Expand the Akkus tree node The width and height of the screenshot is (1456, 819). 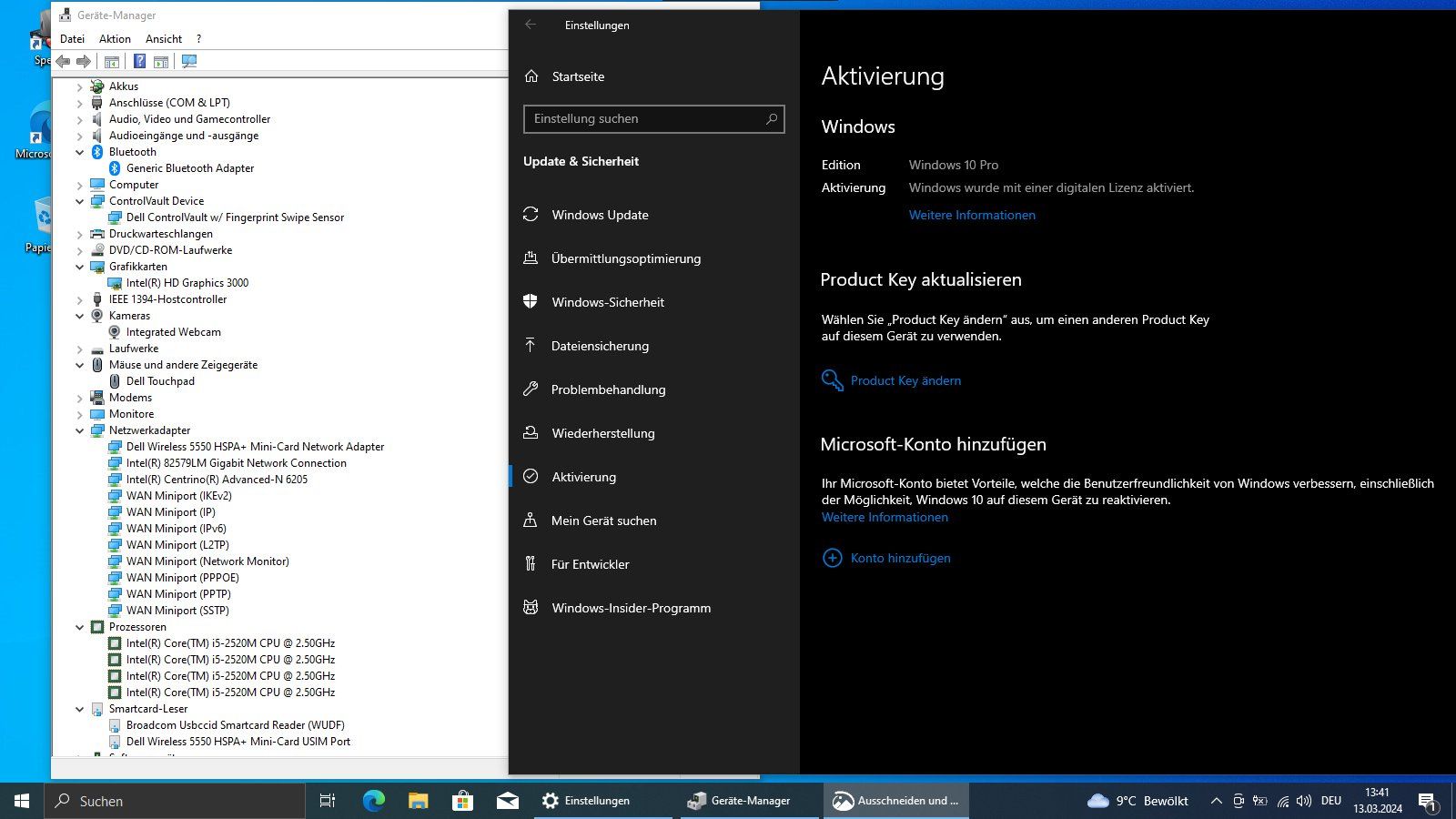[x=79, y=86]
